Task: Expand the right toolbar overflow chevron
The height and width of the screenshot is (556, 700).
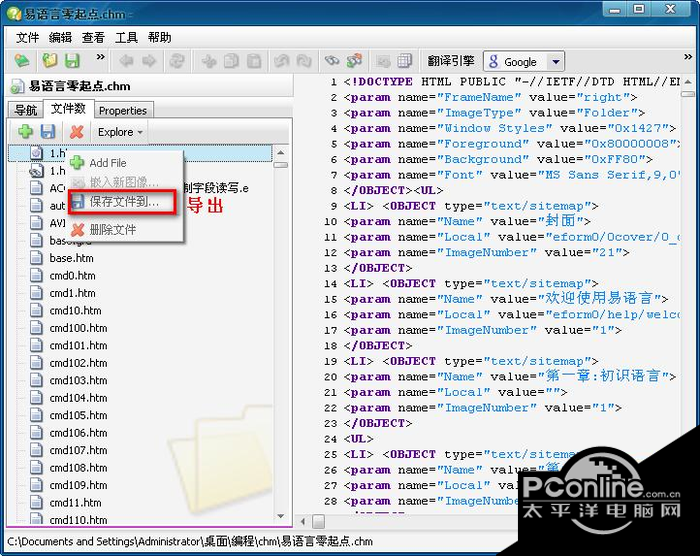Action: 688,57
